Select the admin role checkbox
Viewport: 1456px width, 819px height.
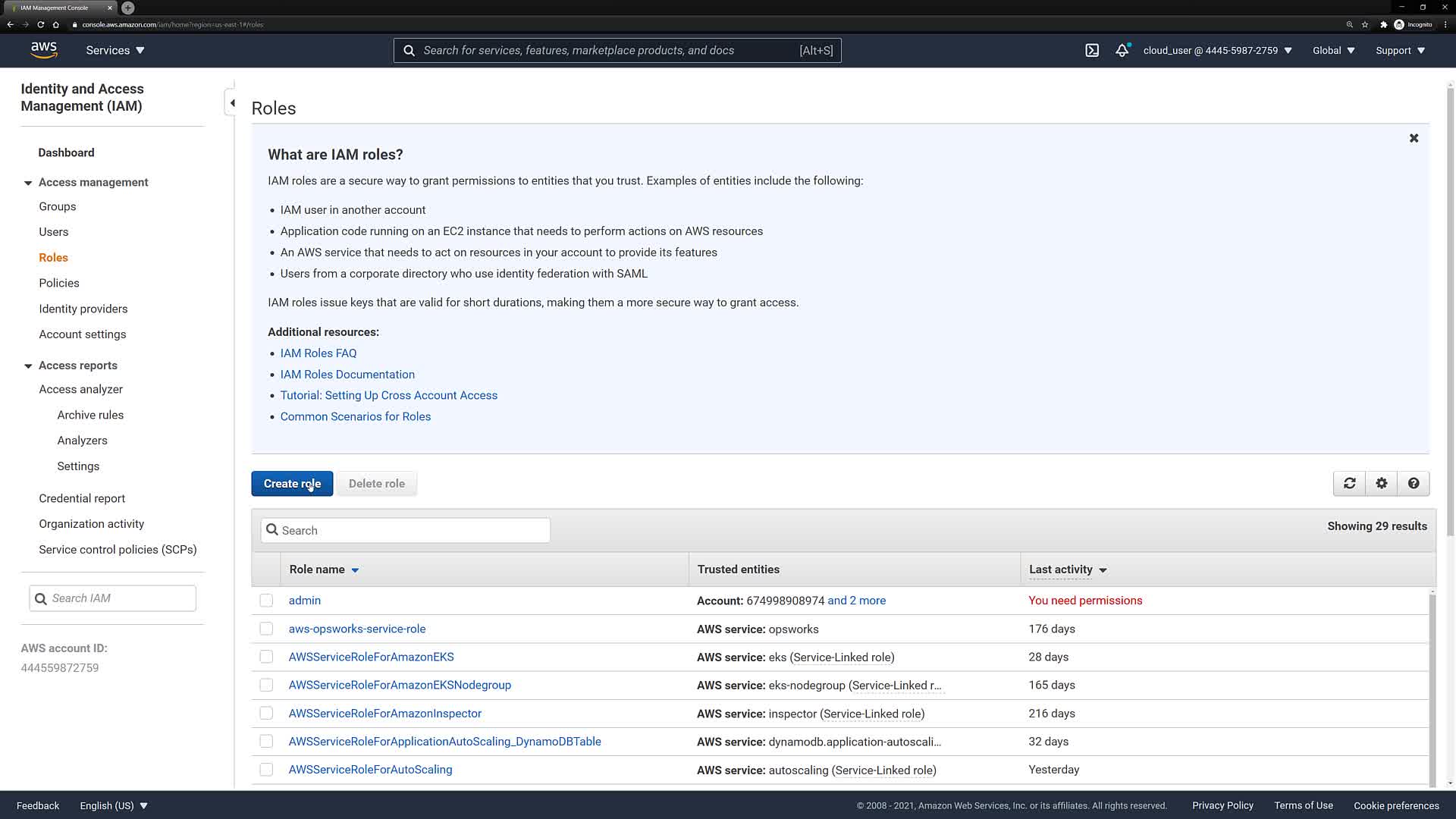[266, 601]
